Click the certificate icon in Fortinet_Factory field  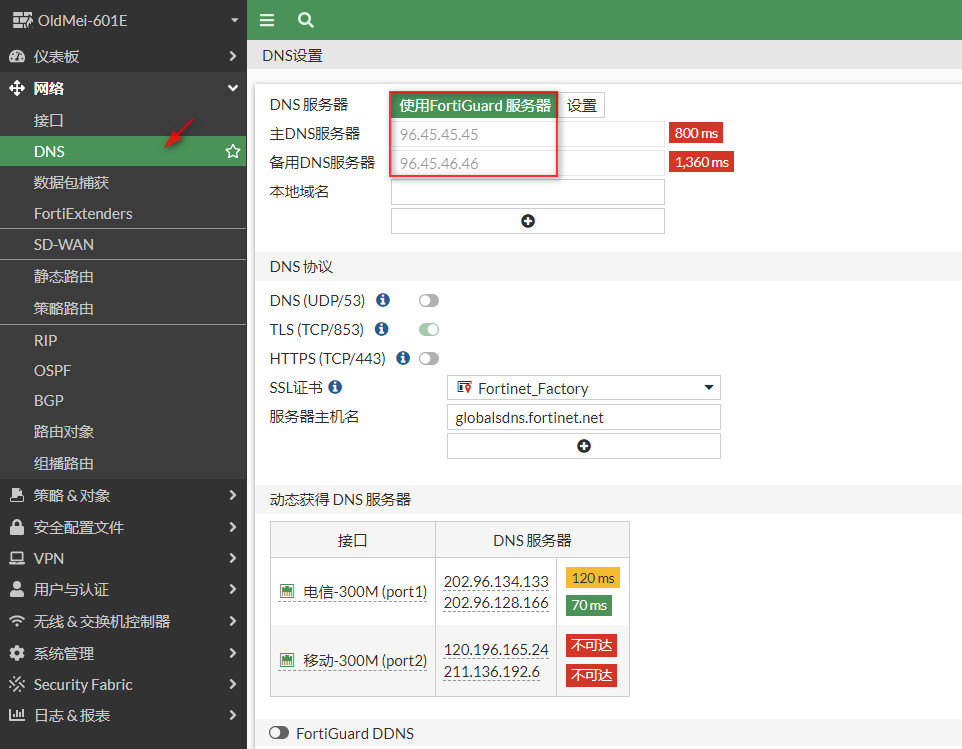click(464, 388)
